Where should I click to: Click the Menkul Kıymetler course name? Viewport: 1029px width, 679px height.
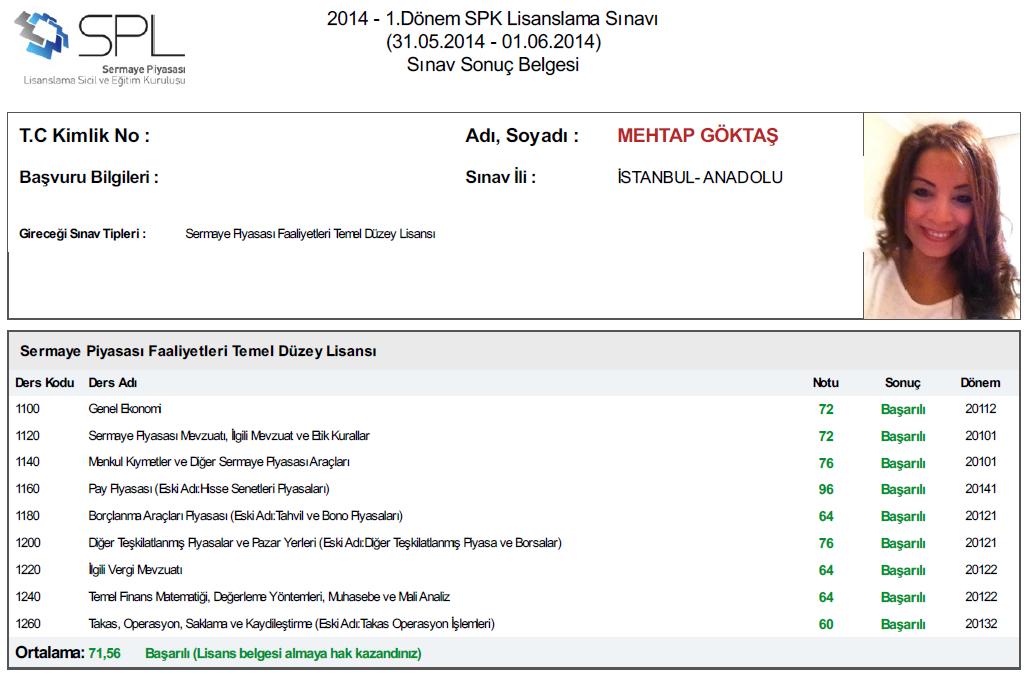click(219, 462)
